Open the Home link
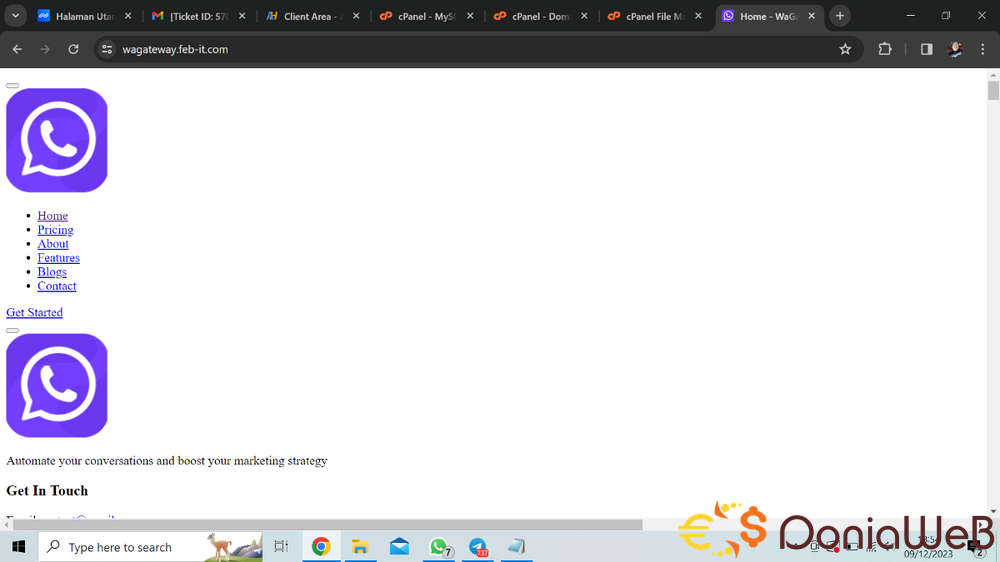The image size is (1000, 562). coord(52,216)
